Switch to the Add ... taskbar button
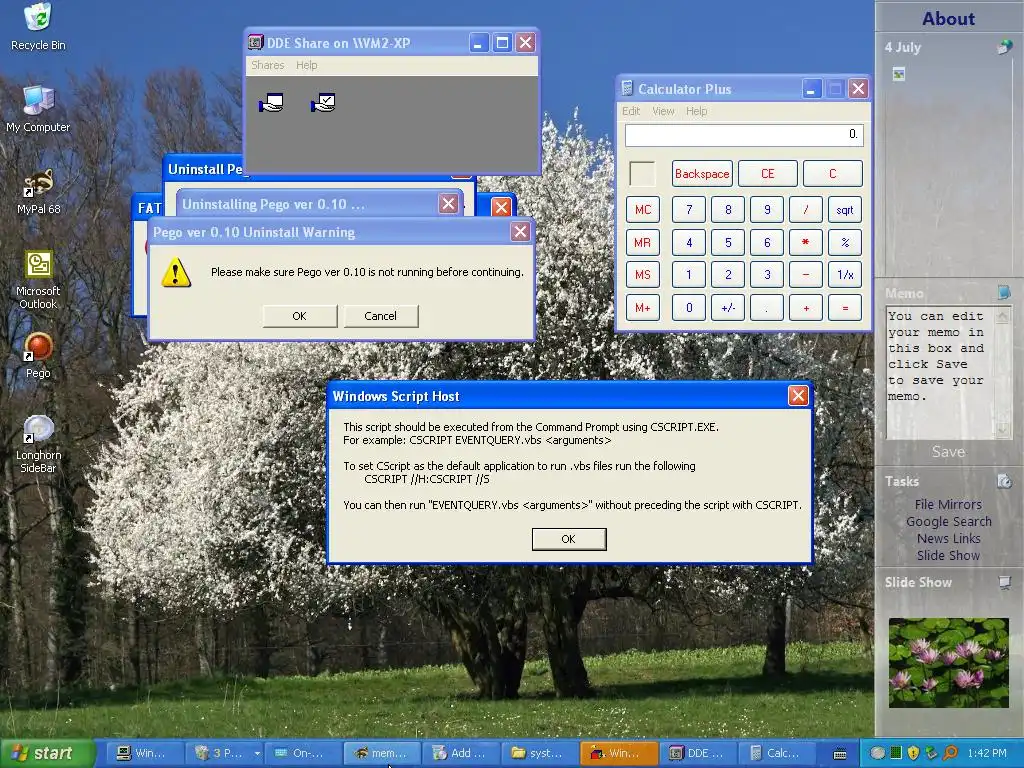Image resolution: width=1024 pixels, height=768 pixels. point(460,753)
